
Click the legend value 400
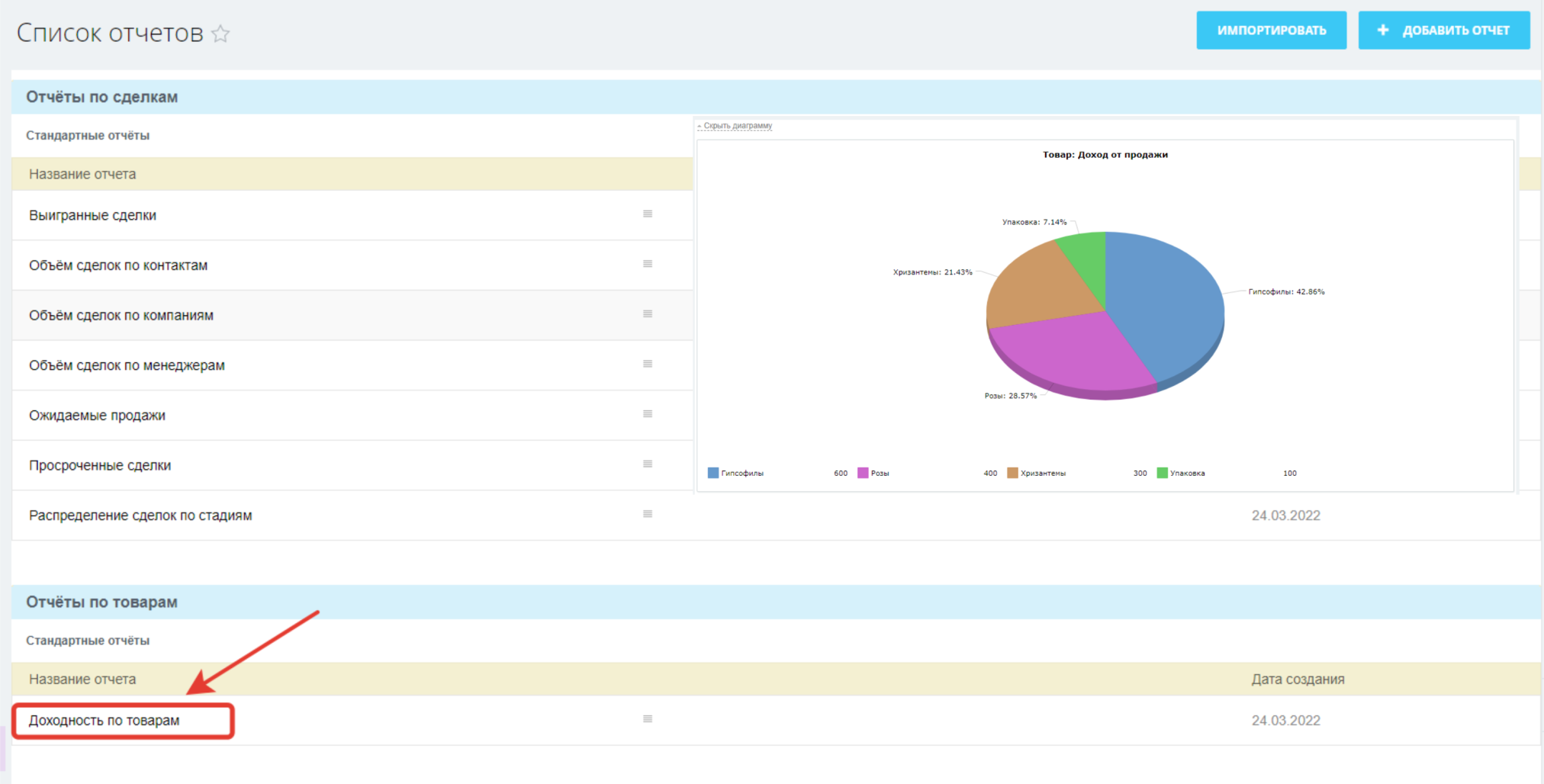click(990, 474)
